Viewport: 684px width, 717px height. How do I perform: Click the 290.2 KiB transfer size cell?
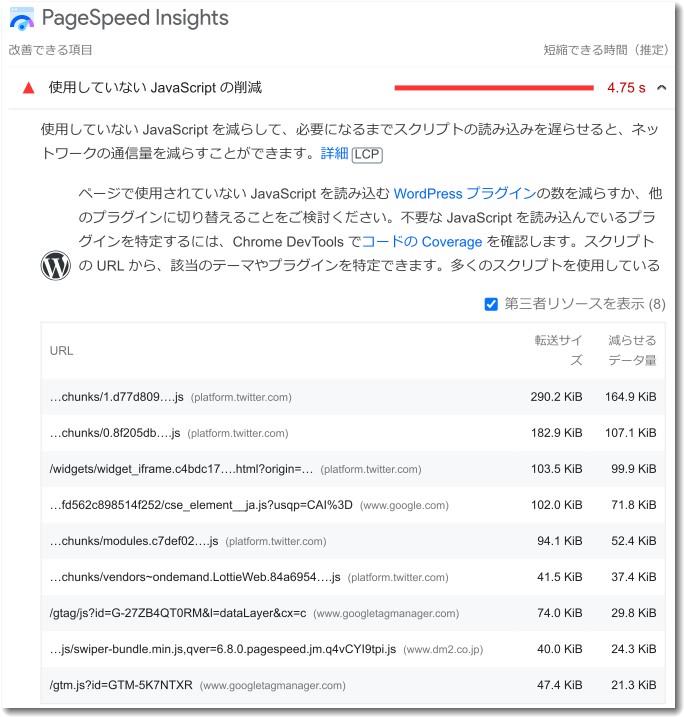(556, 397)
